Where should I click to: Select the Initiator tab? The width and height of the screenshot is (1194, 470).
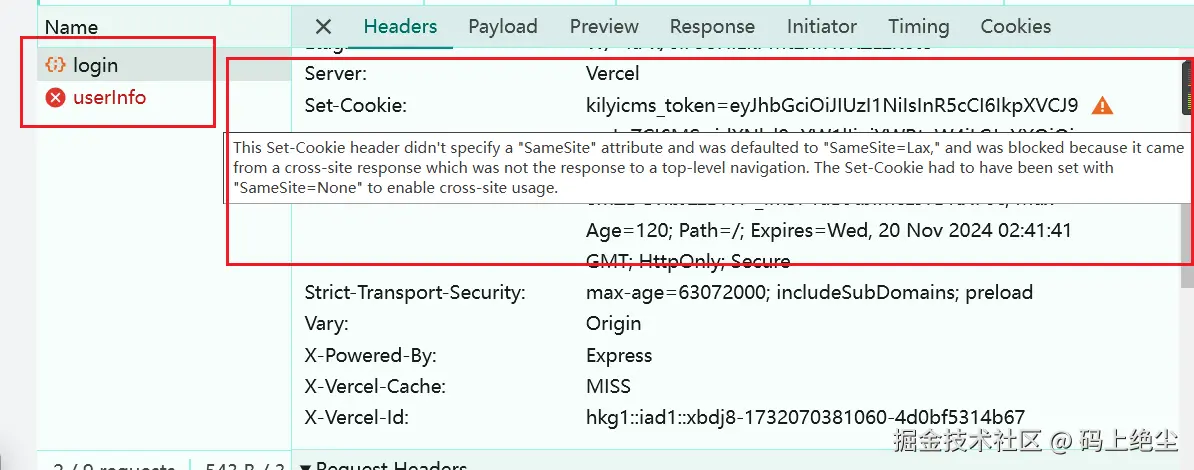[821, 27]
